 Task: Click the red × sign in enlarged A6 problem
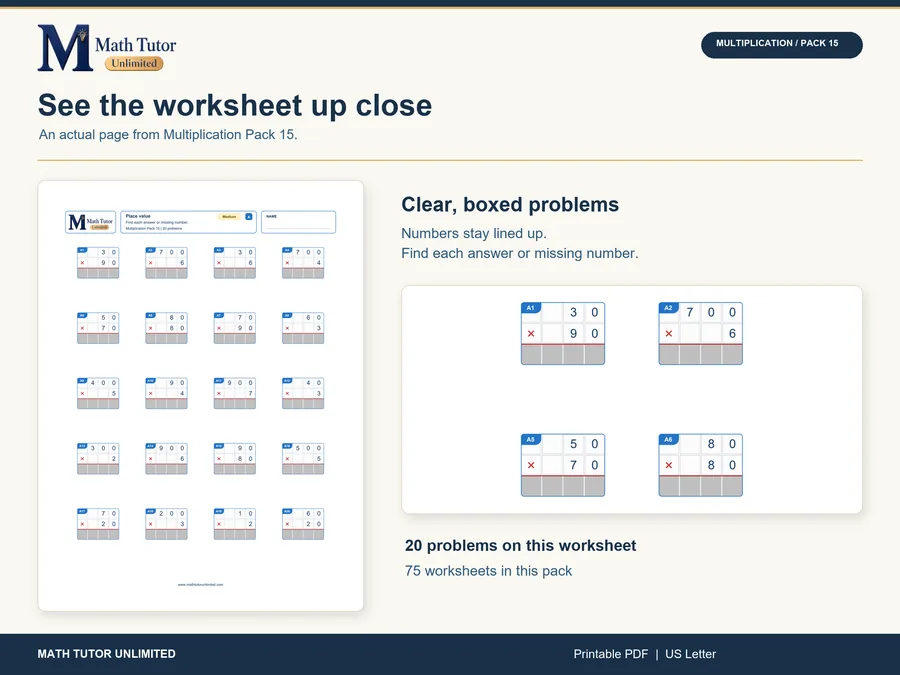pos(669,465)
